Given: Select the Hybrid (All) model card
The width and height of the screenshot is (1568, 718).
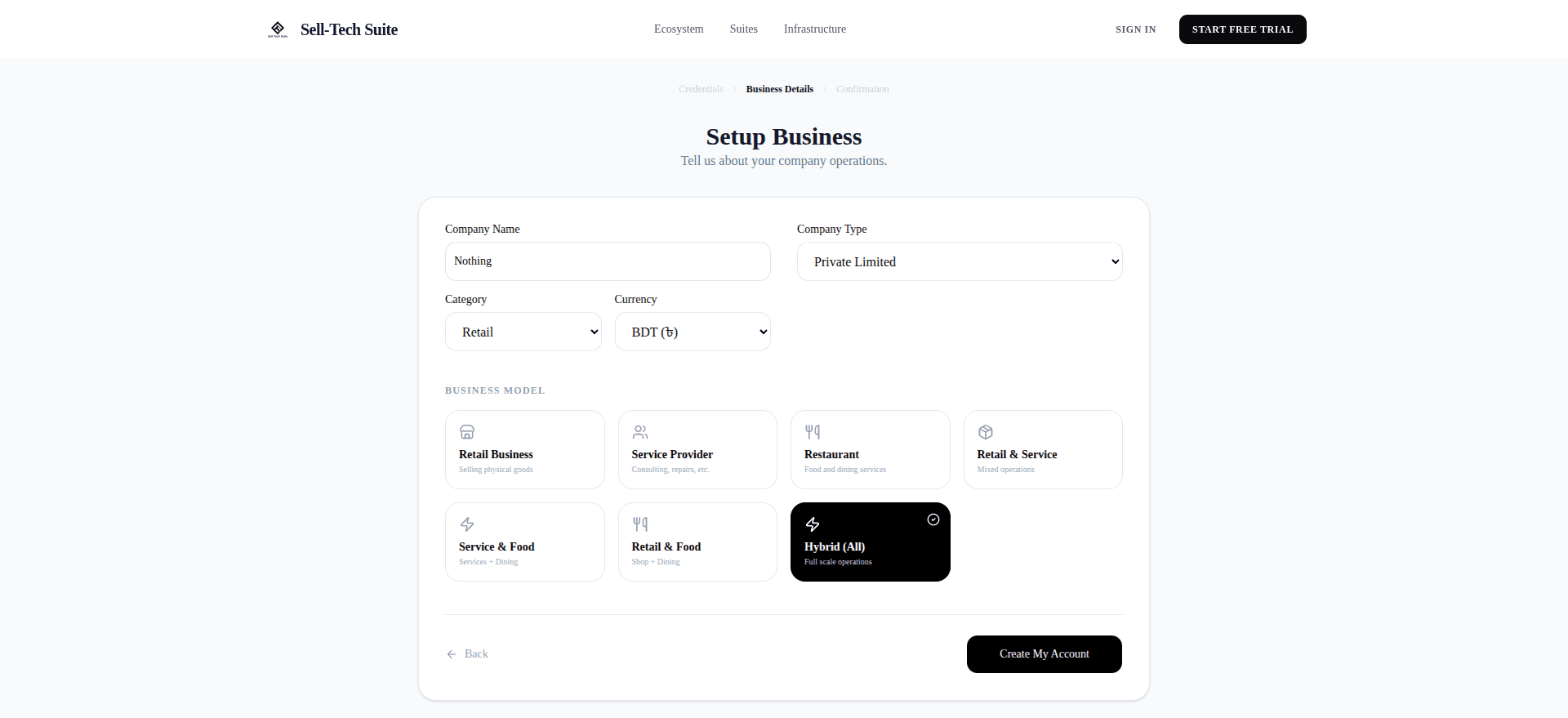Looking at the screenshot, I should tap(871, 542).
